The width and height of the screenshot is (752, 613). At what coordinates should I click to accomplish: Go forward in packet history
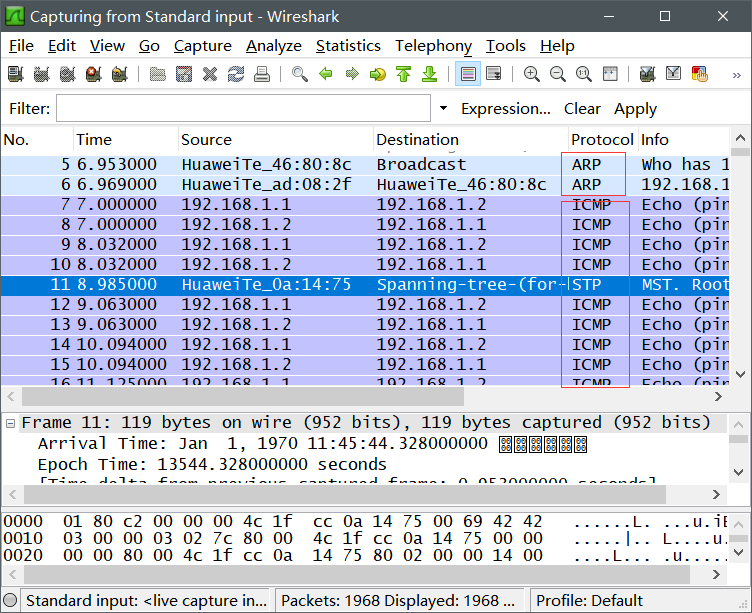[352, 74]
